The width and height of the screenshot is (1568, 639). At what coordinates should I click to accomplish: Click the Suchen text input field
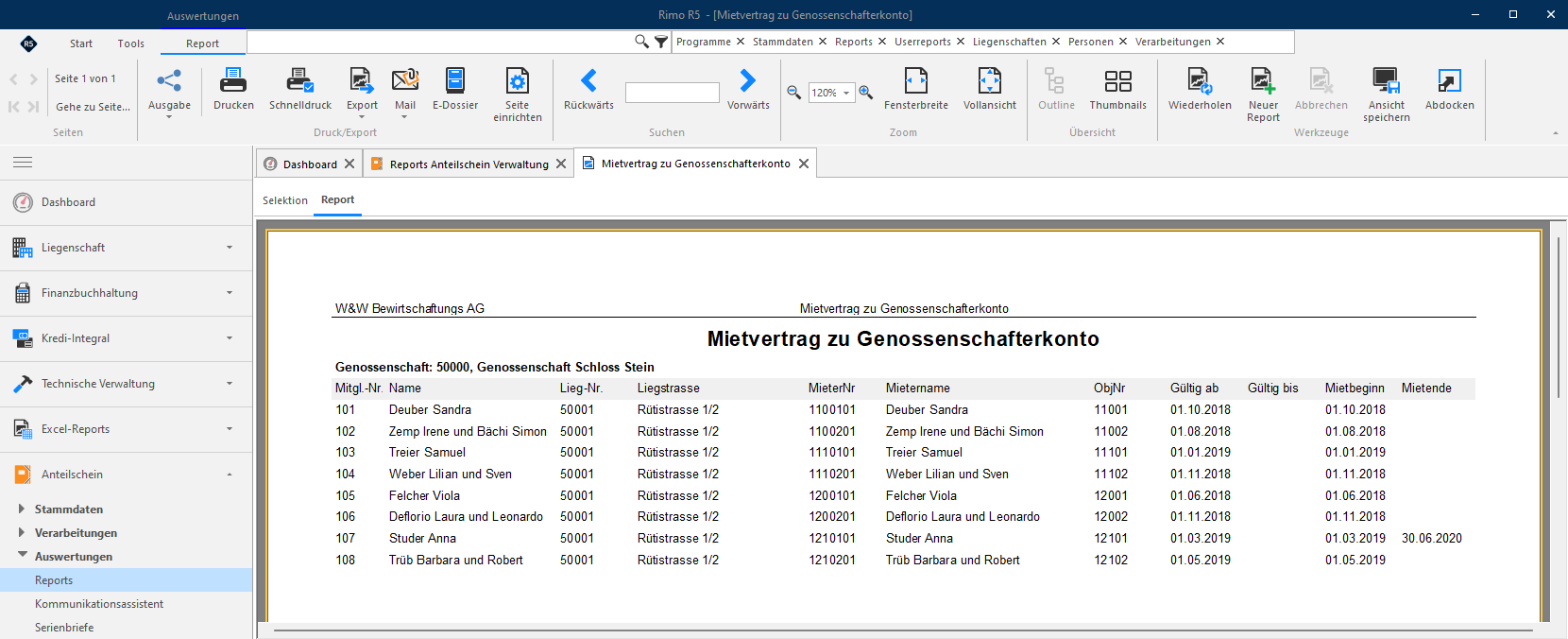[x=673, y=93]
